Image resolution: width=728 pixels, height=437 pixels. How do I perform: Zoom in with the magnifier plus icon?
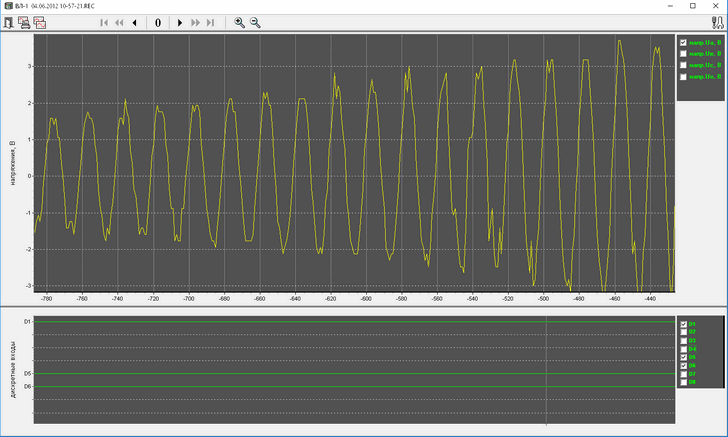(x=239, y=22)
